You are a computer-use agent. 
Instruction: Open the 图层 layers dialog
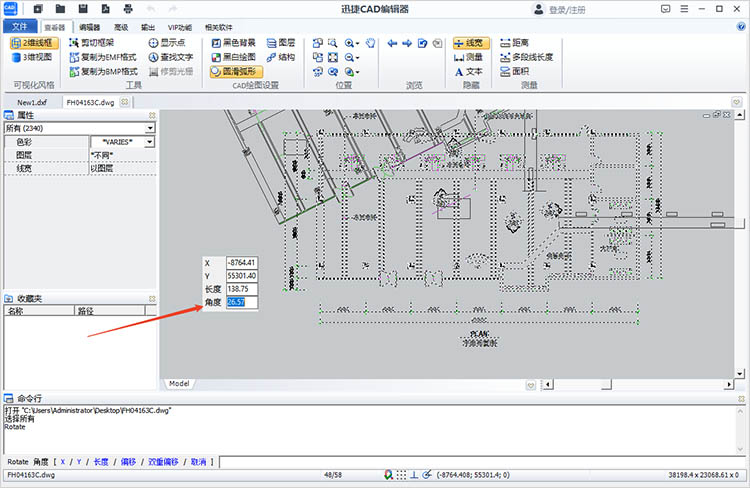[281, 43]
